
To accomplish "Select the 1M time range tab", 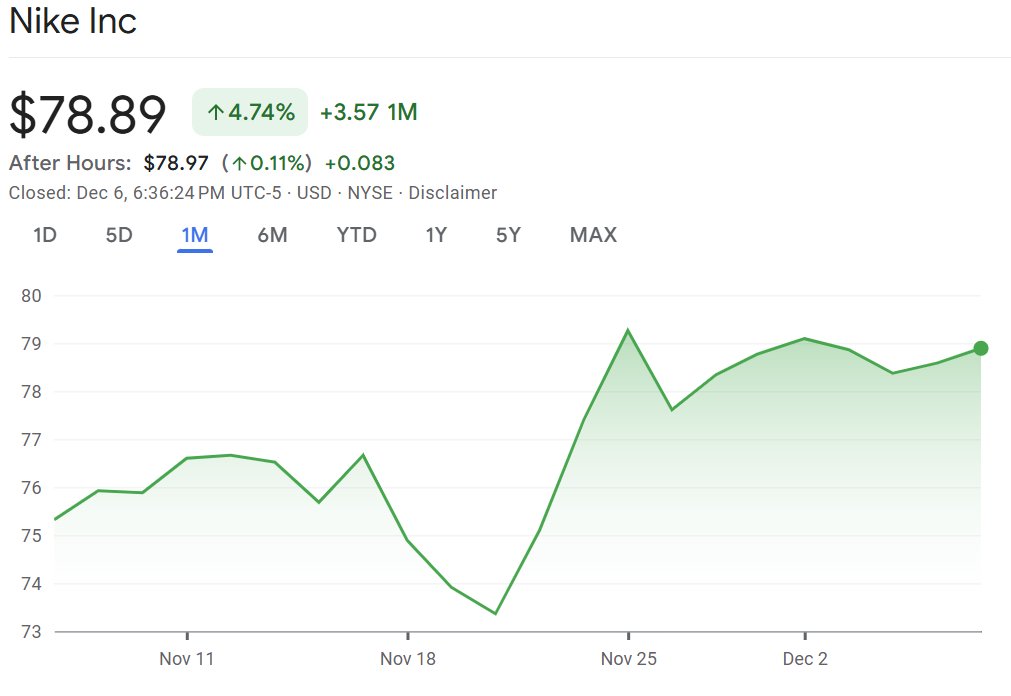I will tap(195, 235).
